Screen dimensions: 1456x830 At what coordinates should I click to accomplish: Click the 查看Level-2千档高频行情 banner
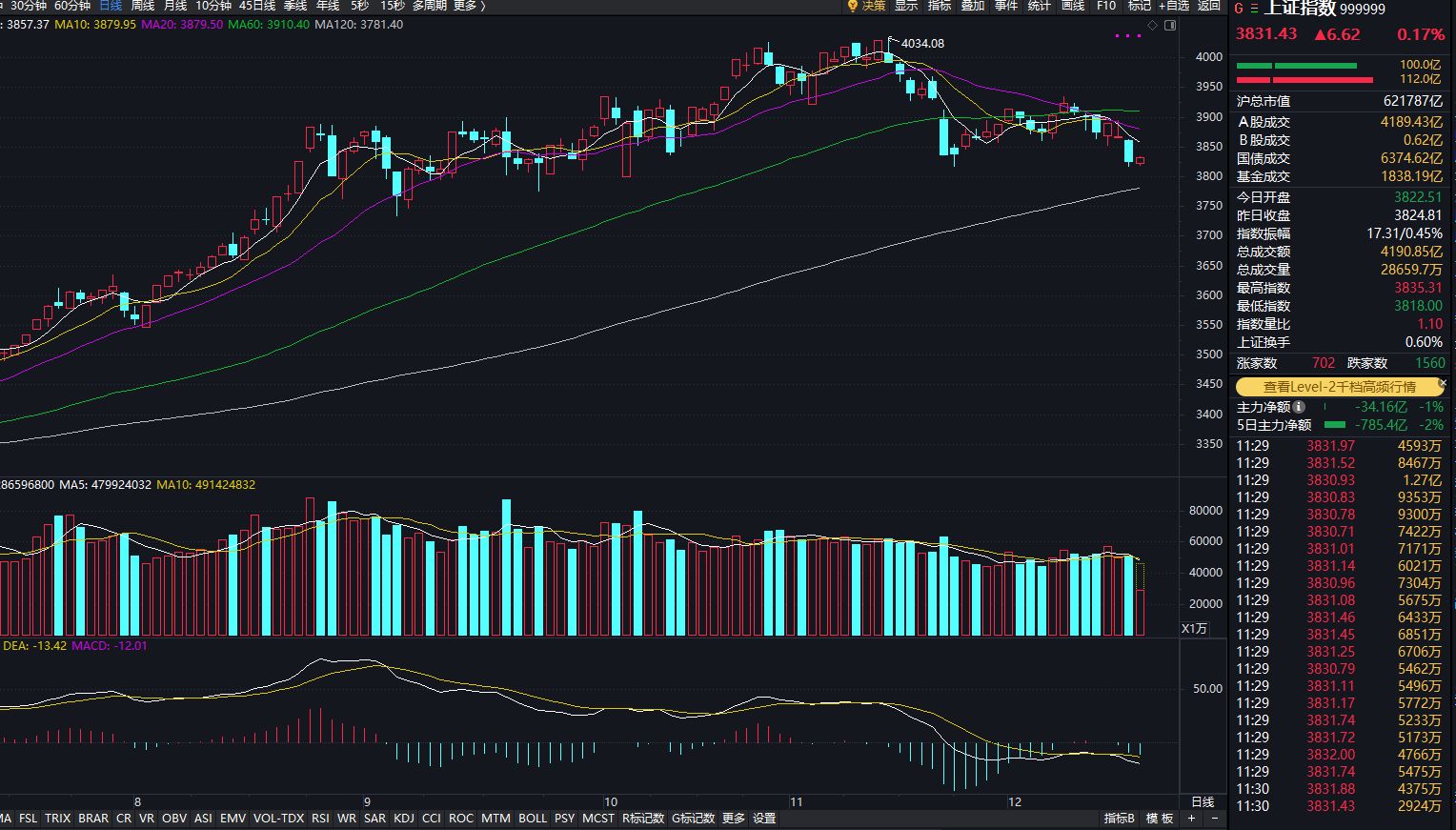(x=1339, y=387)
